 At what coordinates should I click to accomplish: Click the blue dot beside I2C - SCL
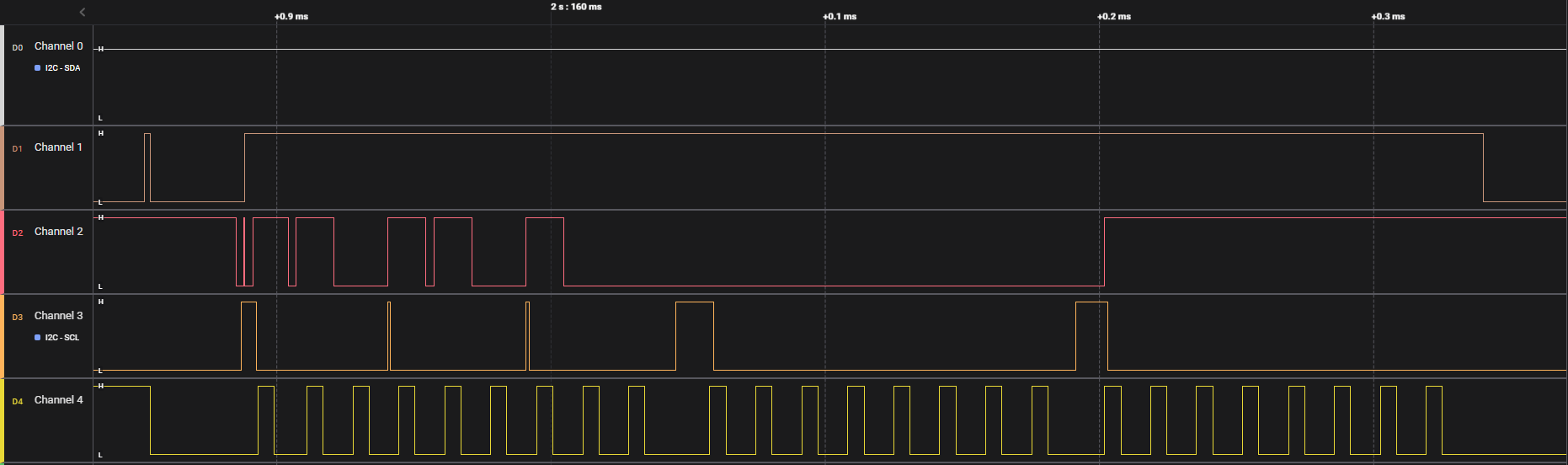pos(37,338)
